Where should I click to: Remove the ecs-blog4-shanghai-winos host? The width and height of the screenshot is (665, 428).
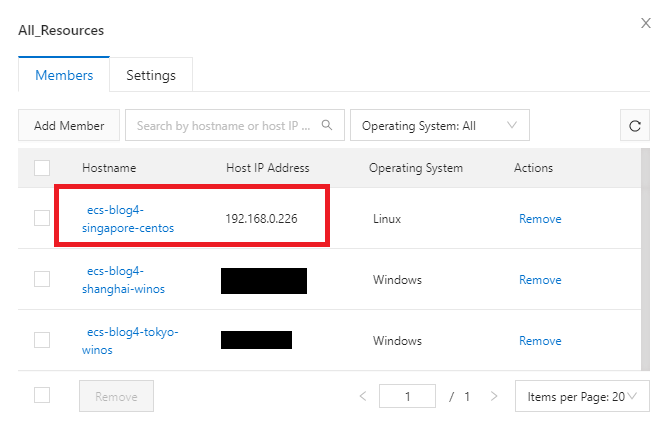click(x=540, y=280)
